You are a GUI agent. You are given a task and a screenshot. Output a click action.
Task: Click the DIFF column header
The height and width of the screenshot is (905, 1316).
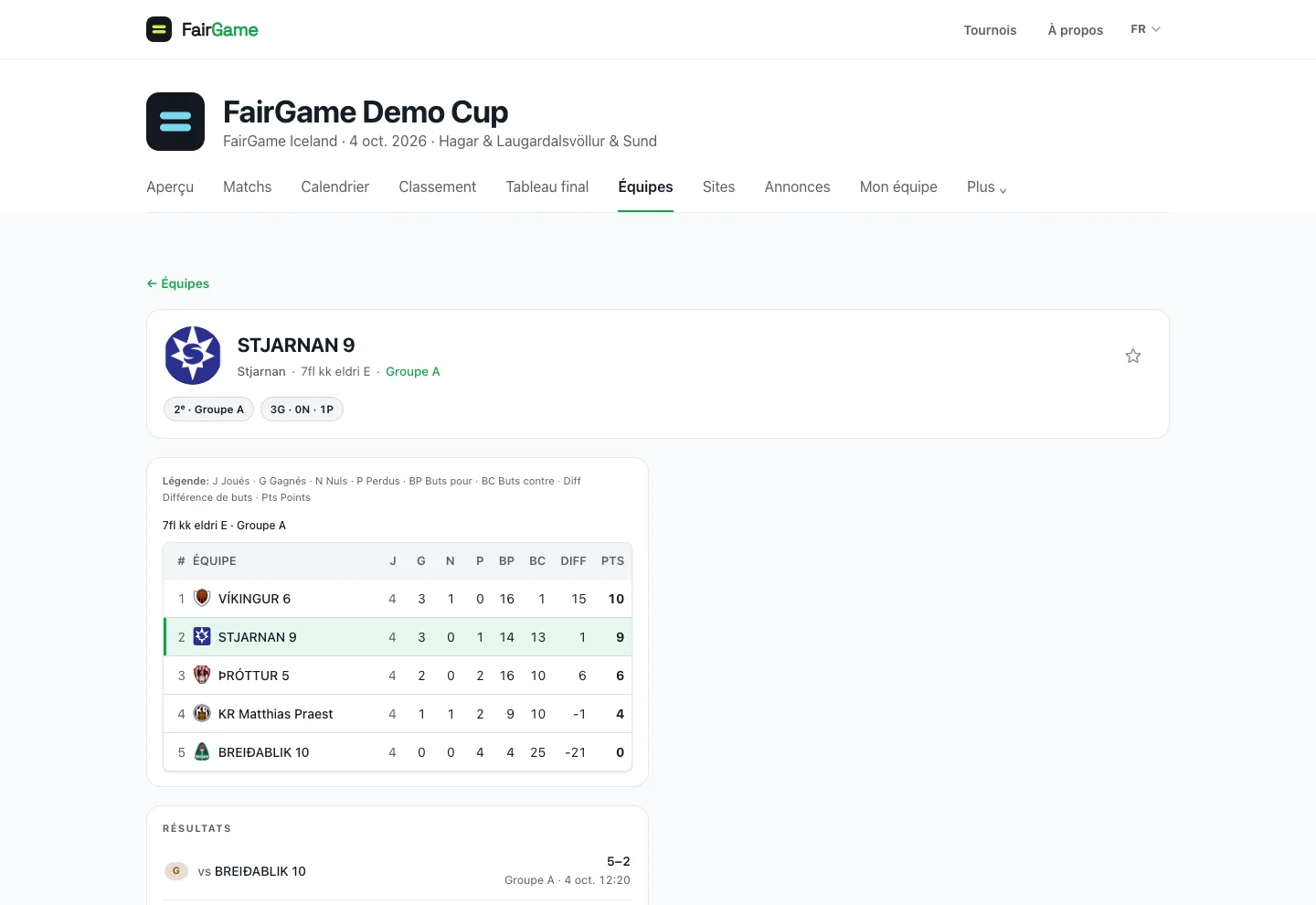[574, 561]
